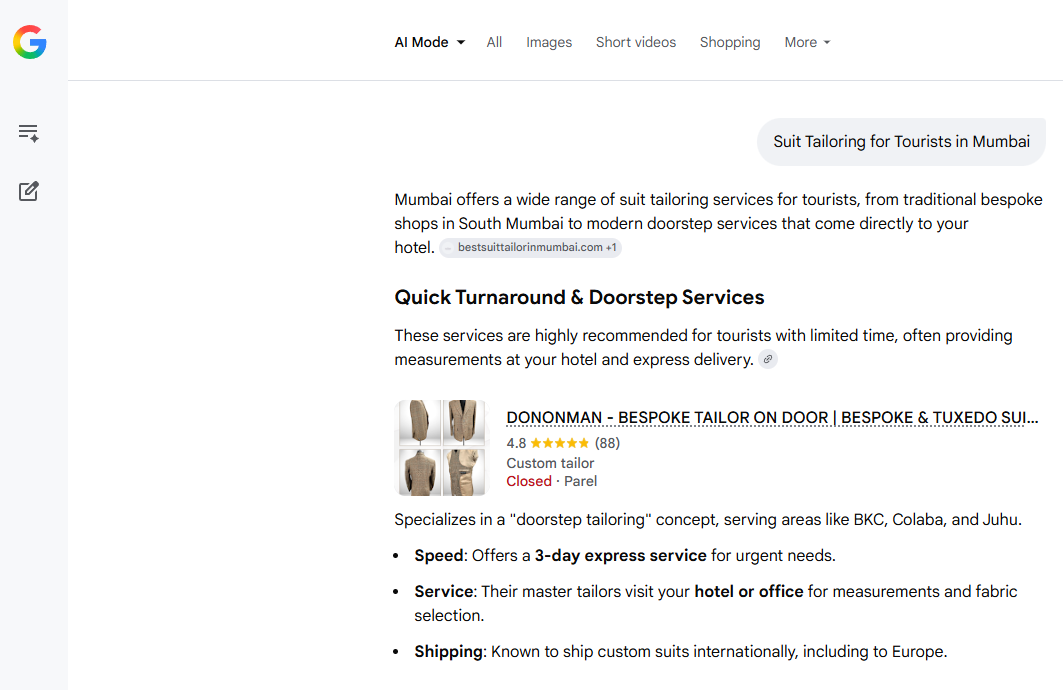Open the Short videos tab
Viewport: 1063px width, 690px height.
coord(636,42)
